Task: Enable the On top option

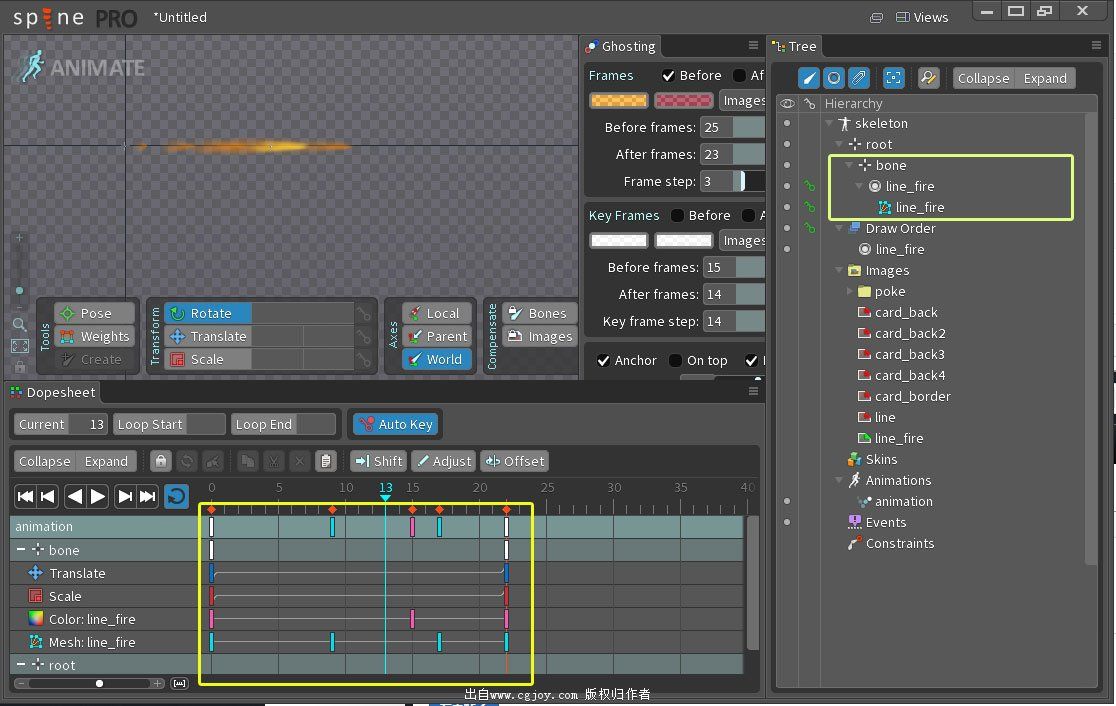Action: [x=675, y=360]
